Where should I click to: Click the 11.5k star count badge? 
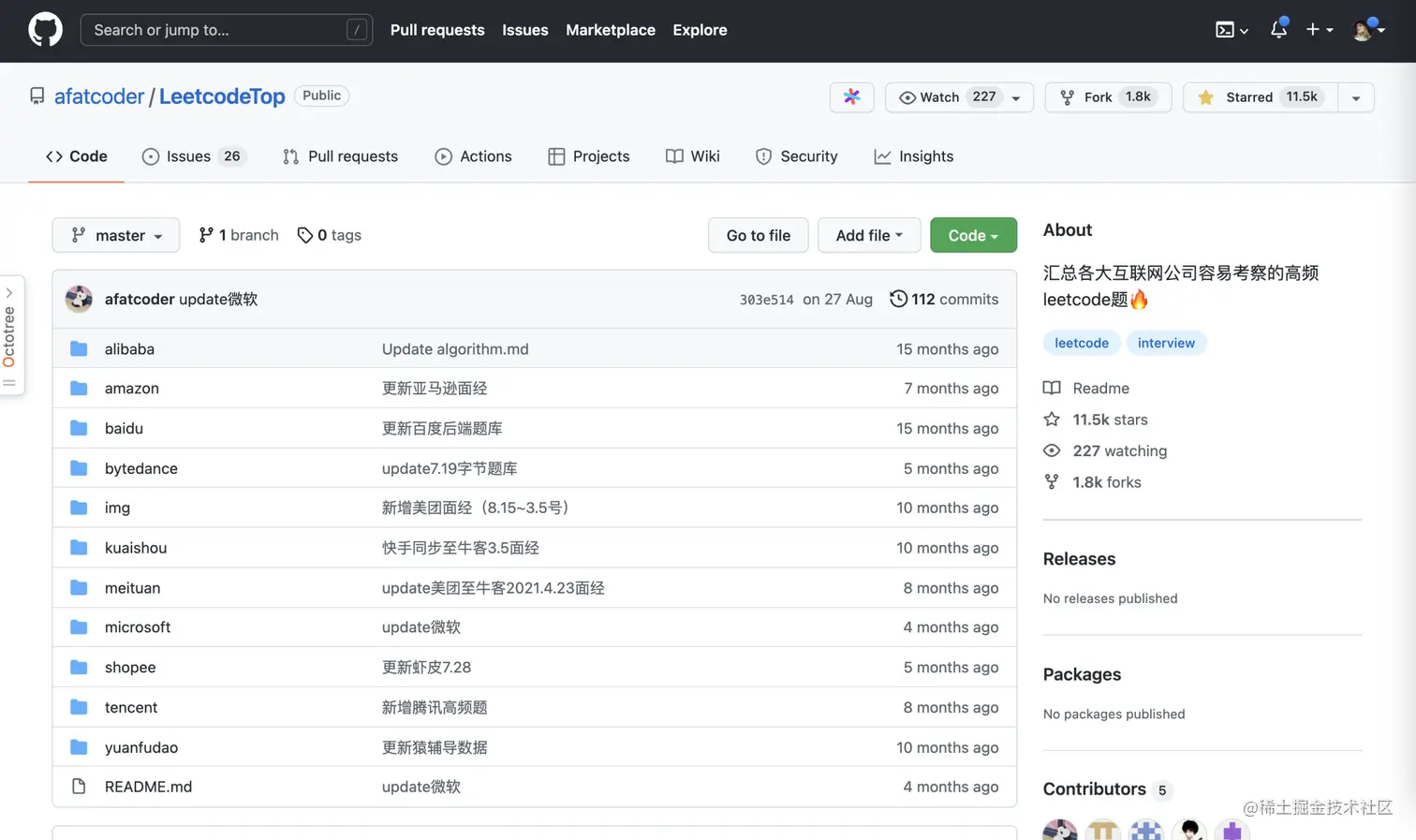(1302, 97)
